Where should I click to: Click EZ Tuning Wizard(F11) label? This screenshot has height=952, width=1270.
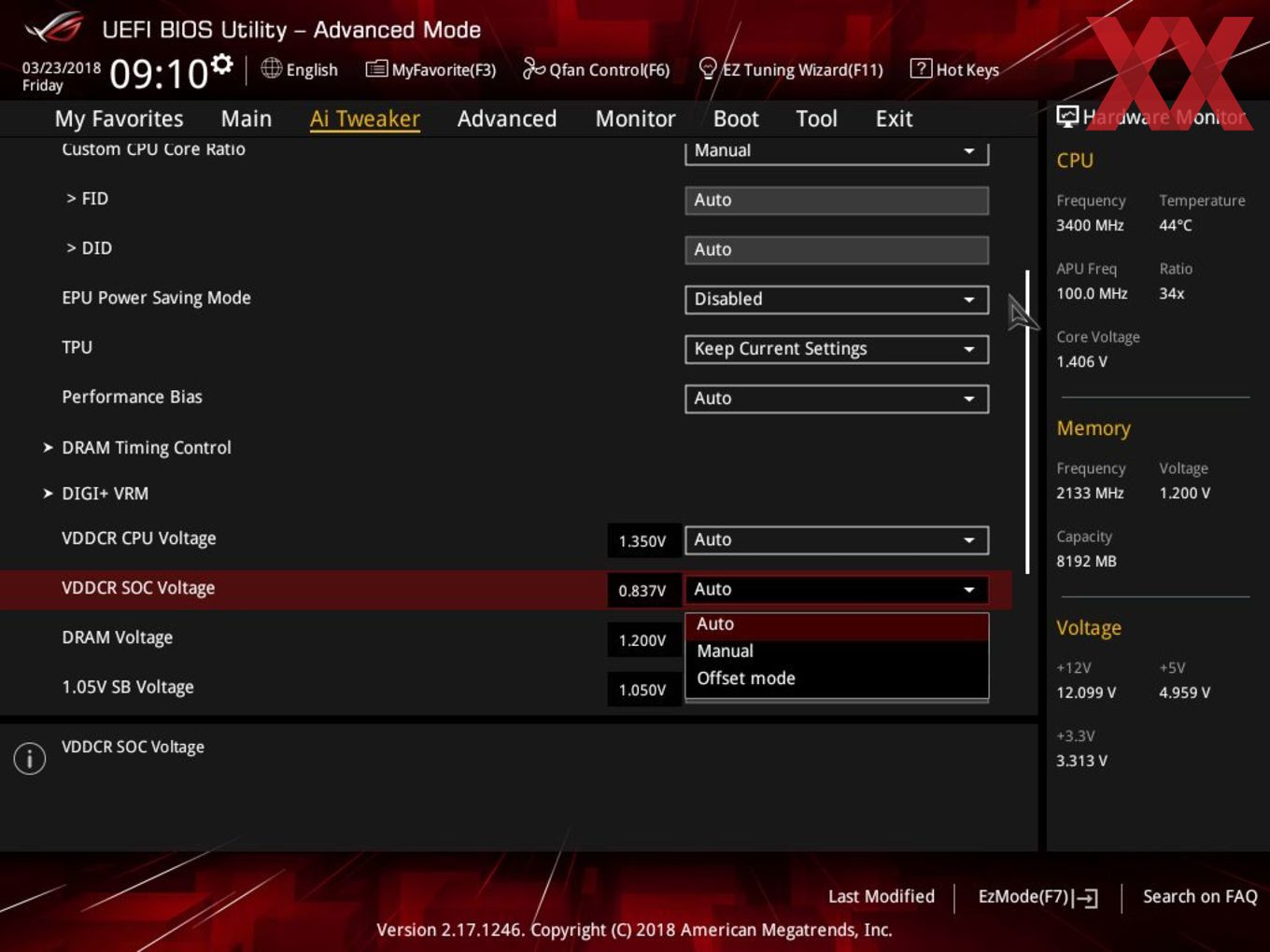tap(802, 70)
